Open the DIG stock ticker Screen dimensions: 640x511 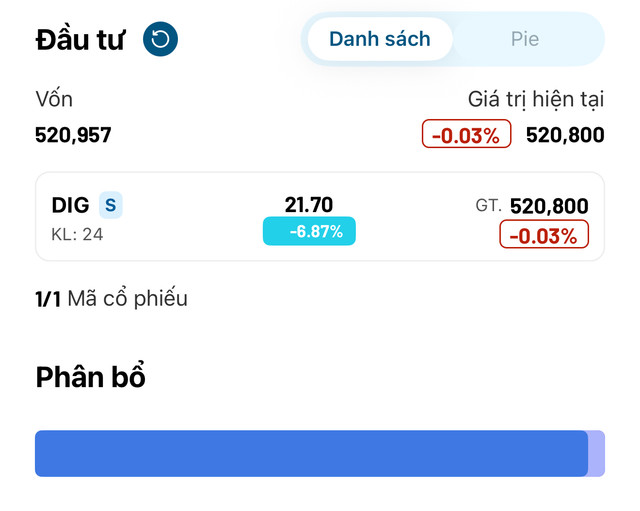pyautogui.click(x=70, y=205)
